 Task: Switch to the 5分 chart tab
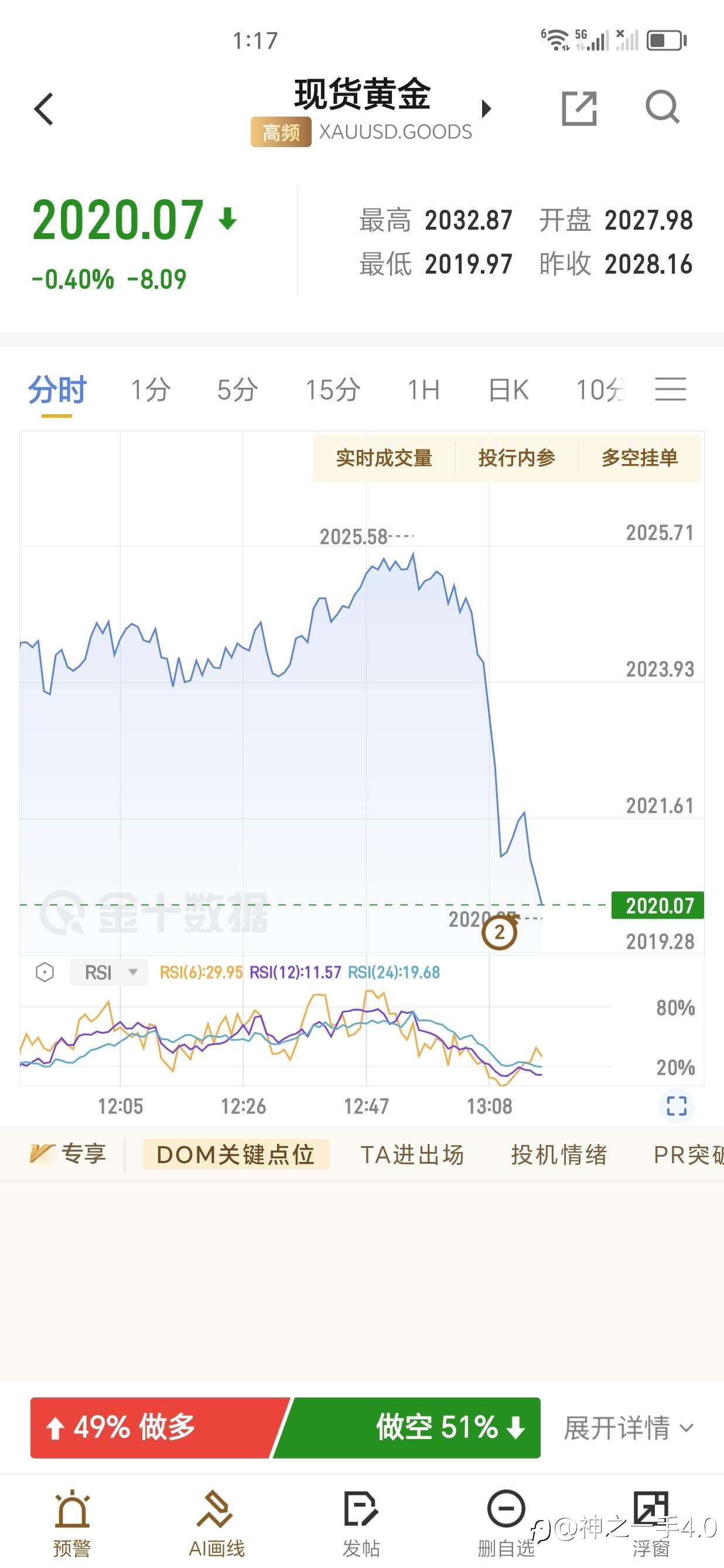click(x=237, y=390)
